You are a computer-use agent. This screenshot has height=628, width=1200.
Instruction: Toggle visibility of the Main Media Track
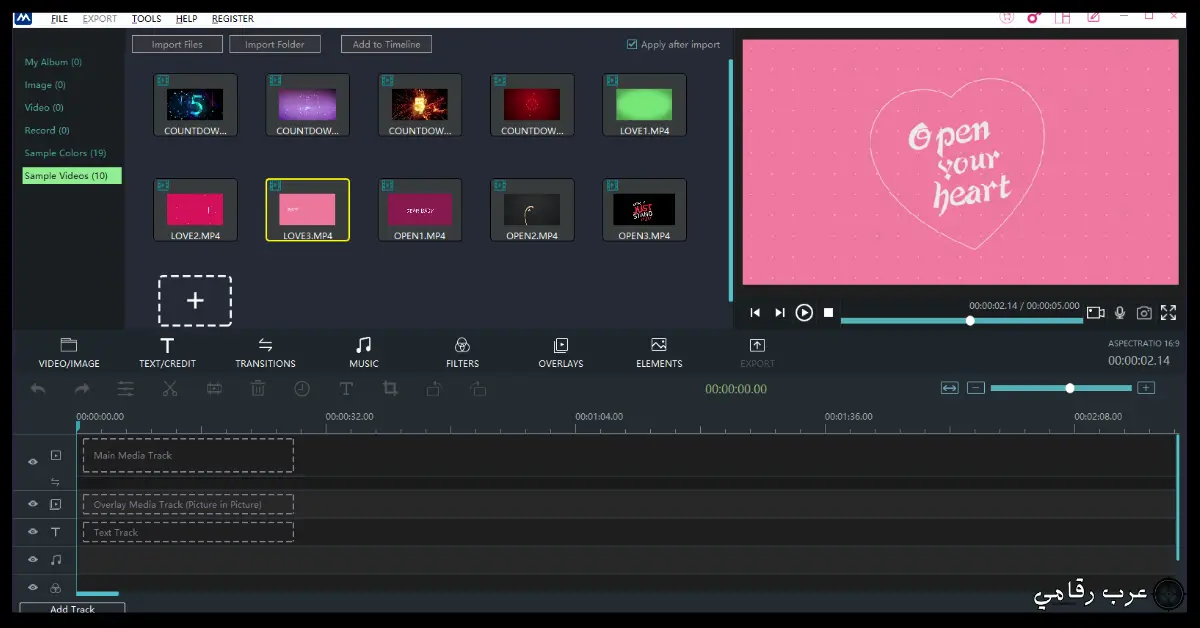pyautogui.click(x=32, y=461)
